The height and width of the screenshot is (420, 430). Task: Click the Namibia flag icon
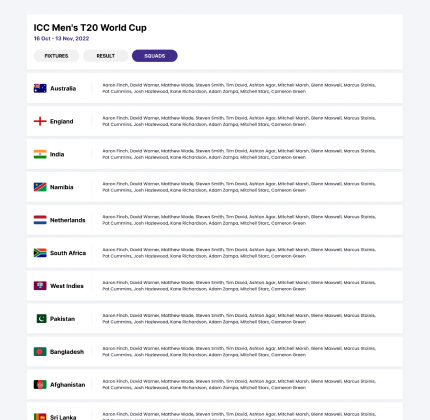tap(40, 187)
